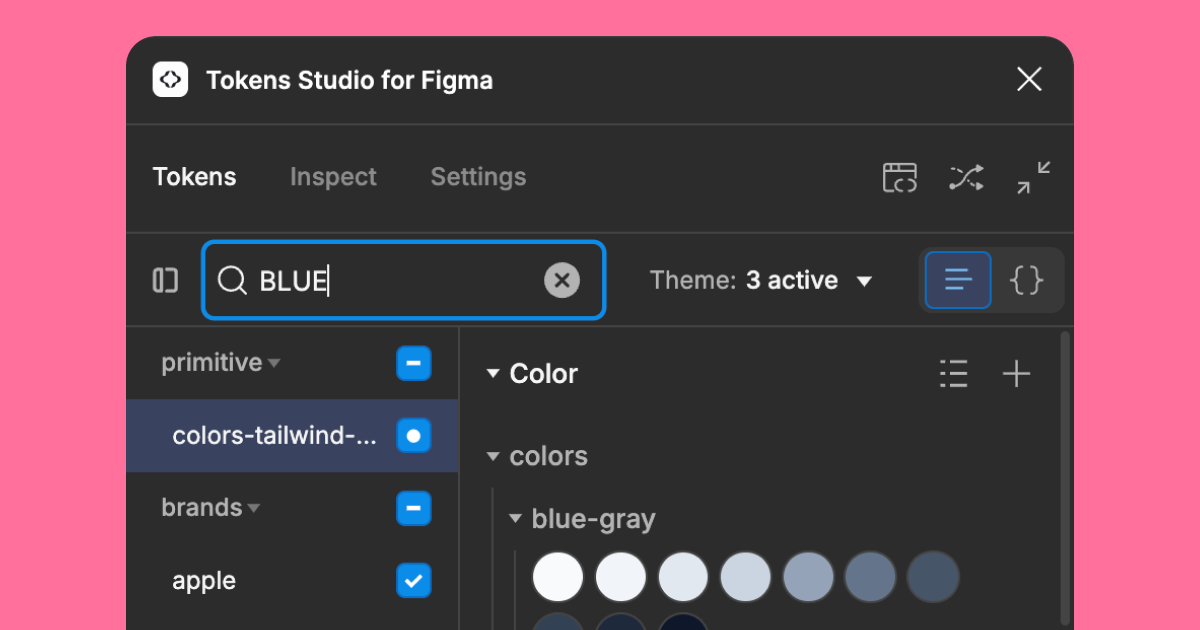Switch to JSON view with the braces icon
The height and width of the screenshot is (630, 1200).
point(1027,280)
